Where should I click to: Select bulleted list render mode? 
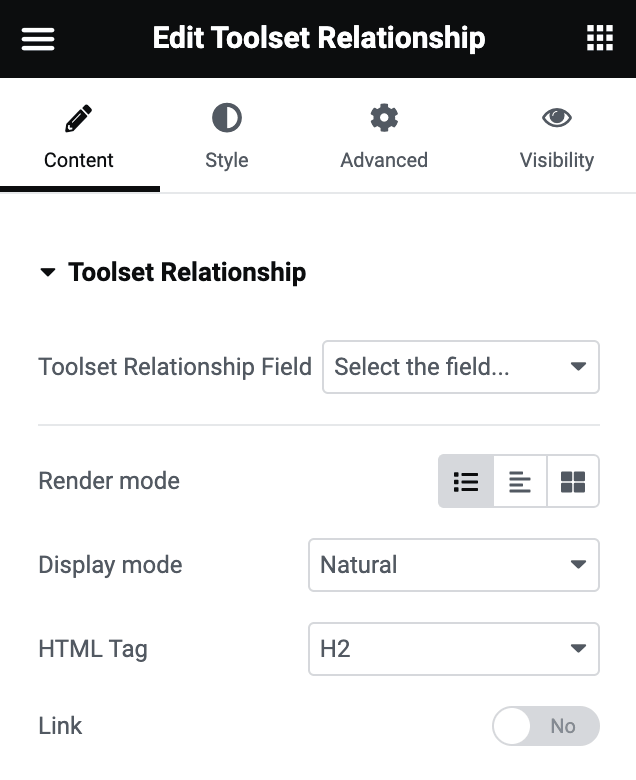coord(466,482)
